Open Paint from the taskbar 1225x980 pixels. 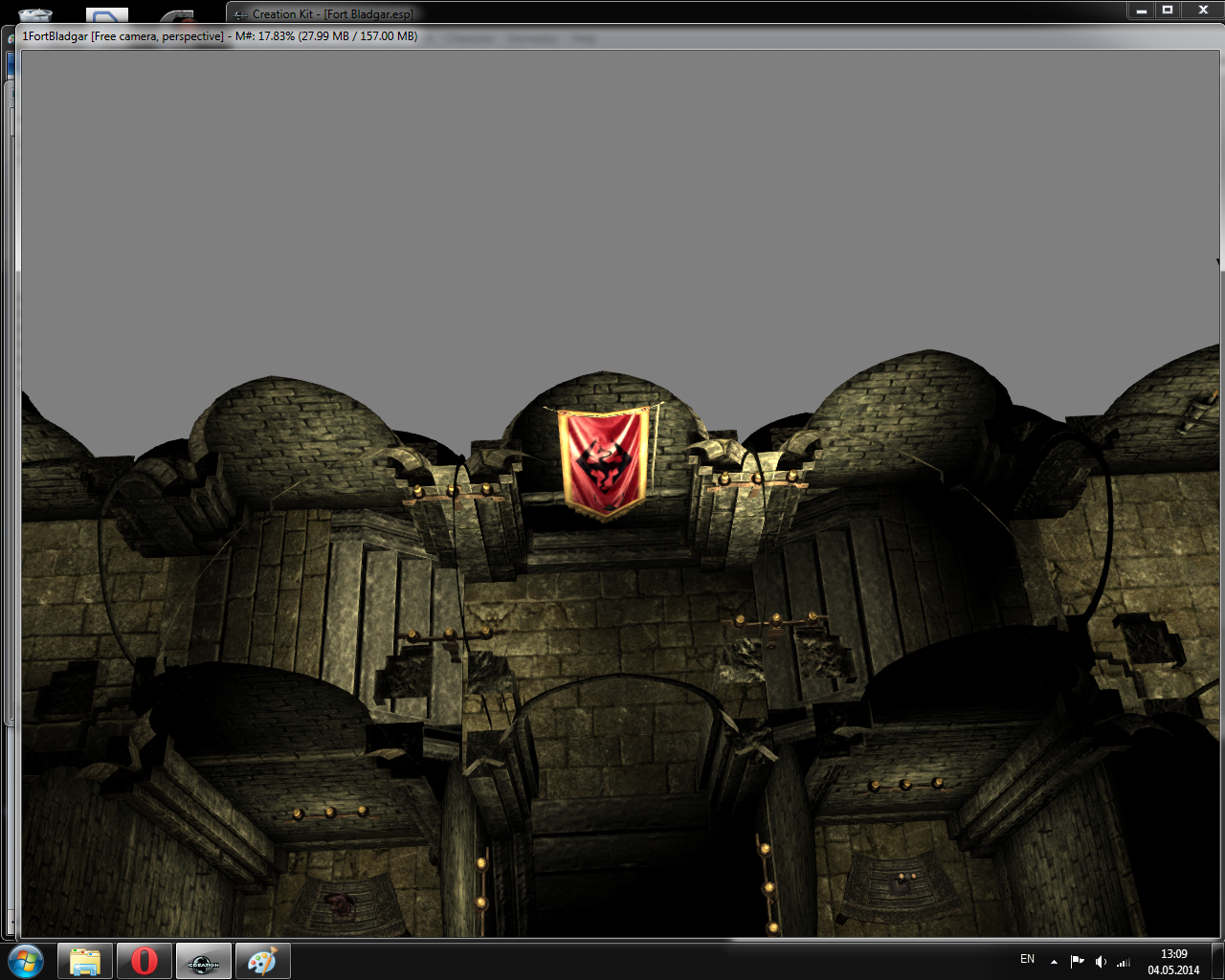(262, 961)
